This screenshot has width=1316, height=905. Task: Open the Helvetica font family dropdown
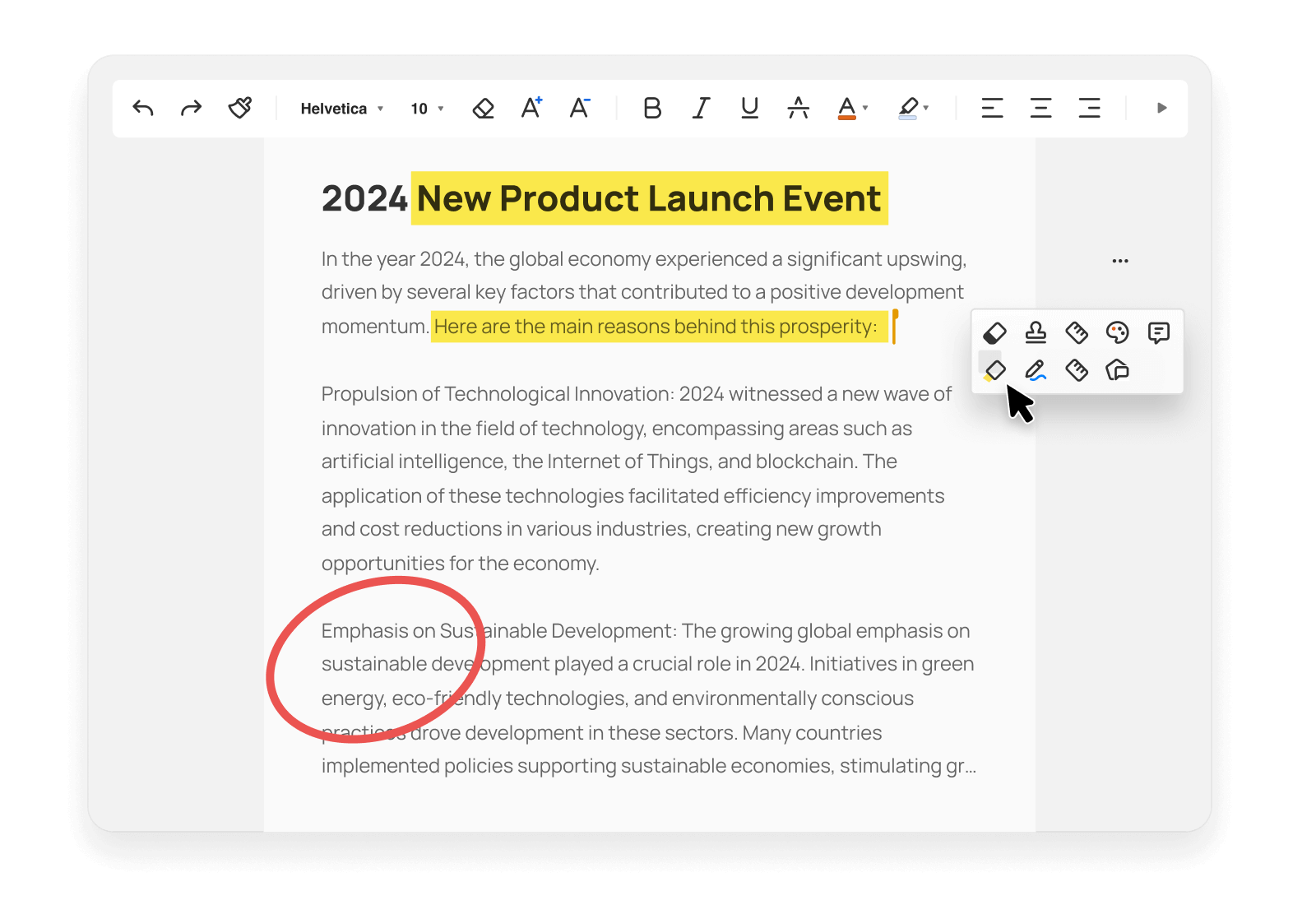pos(342,109)
